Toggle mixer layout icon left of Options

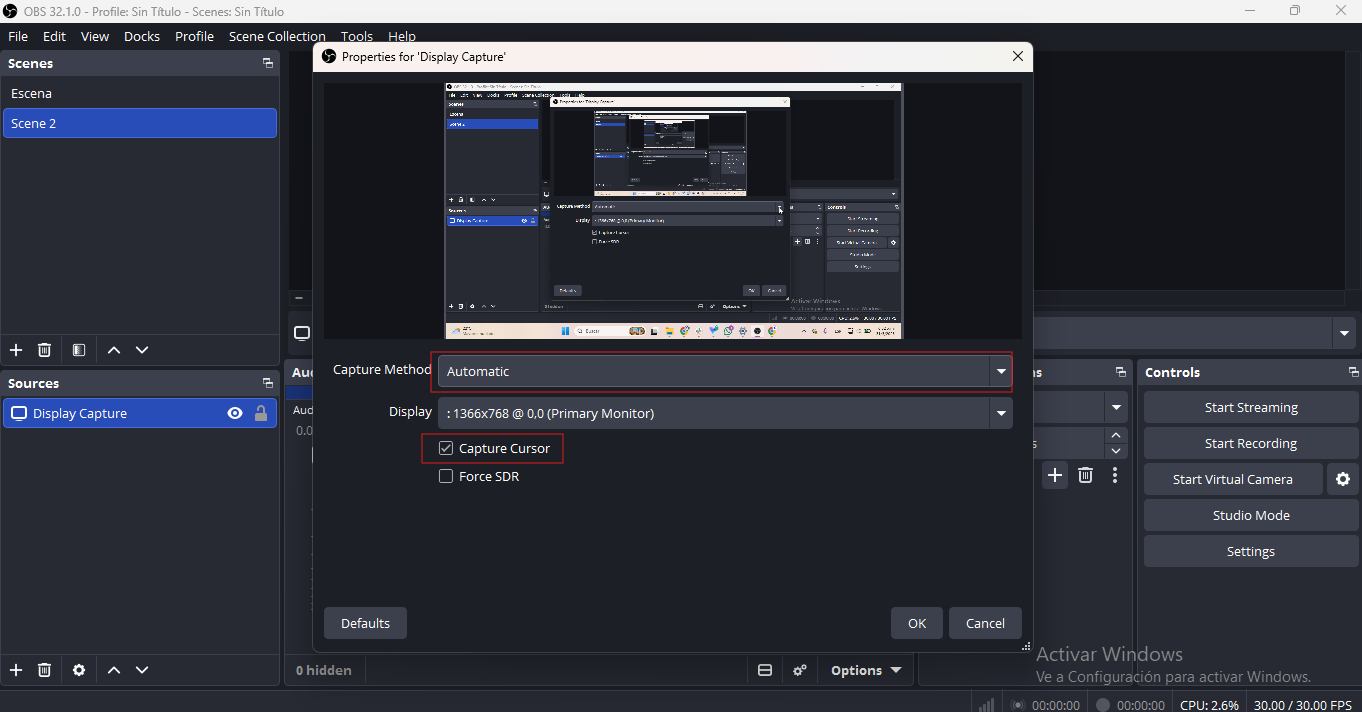pyautogui.click(x=765, y=670)
